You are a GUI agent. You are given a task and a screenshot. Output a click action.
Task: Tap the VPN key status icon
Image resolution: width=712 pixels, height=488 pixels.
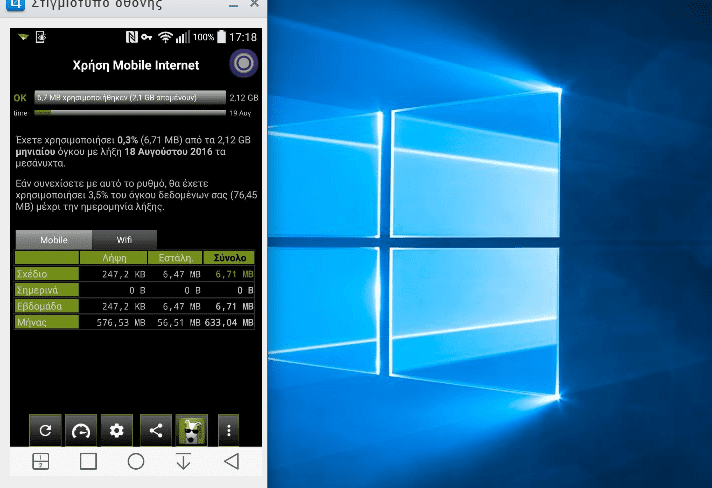147,37
